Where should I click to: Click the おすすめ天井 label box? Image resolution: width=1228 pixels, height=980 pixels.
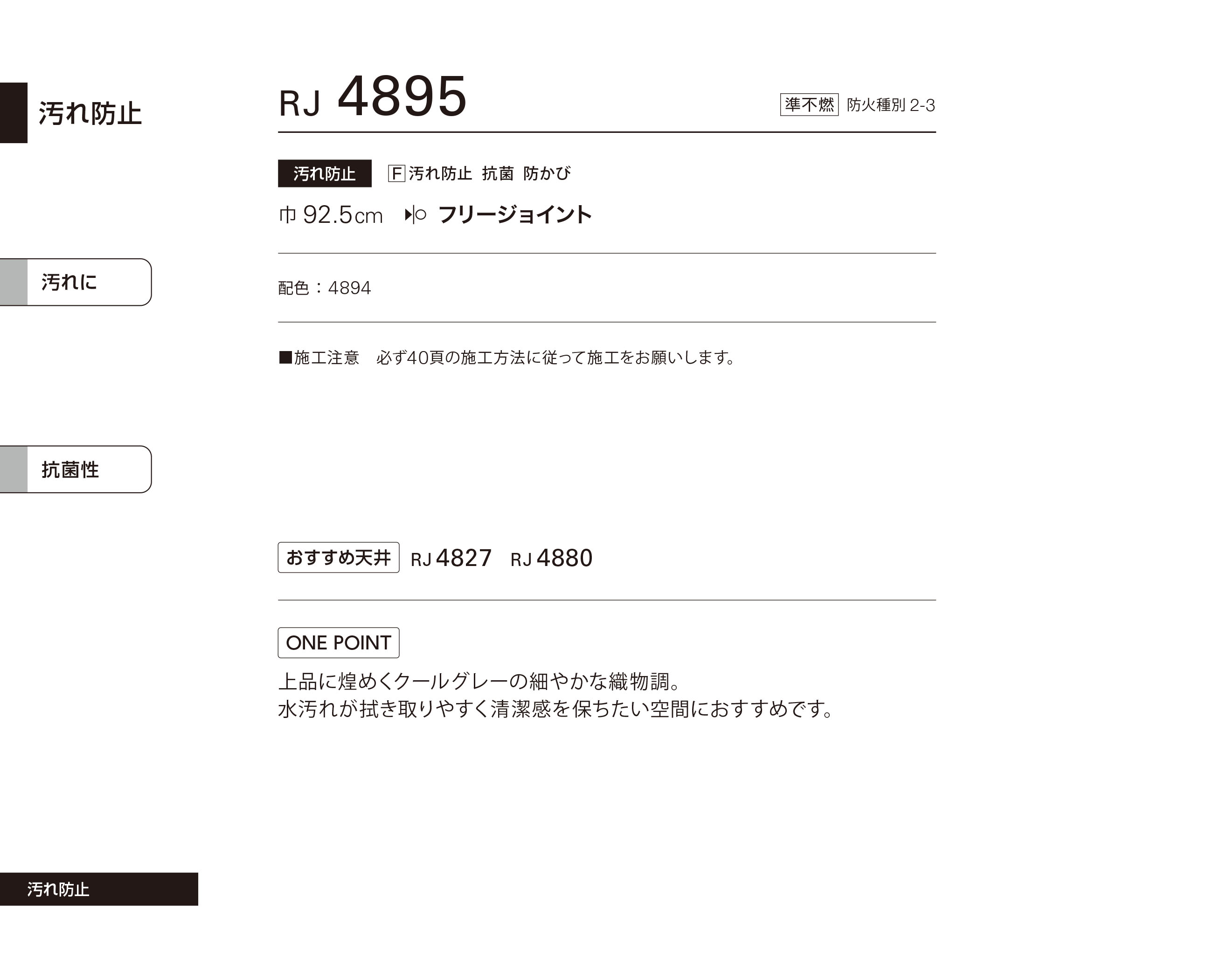click(338, 558)
